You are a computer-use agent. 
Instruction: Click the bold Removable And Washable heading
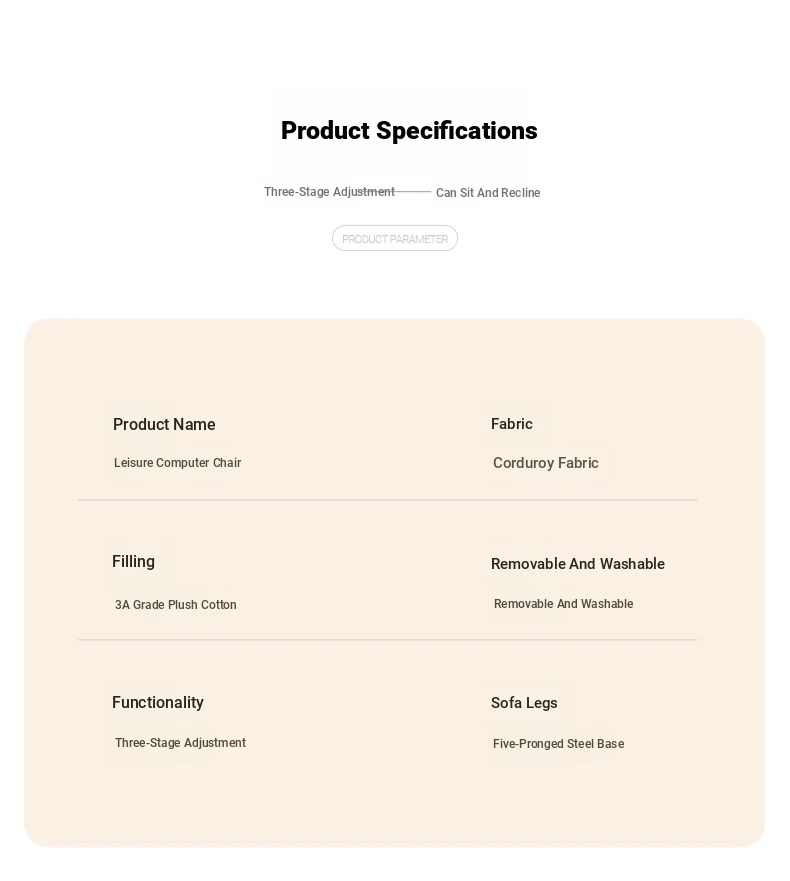pos(578,564)
